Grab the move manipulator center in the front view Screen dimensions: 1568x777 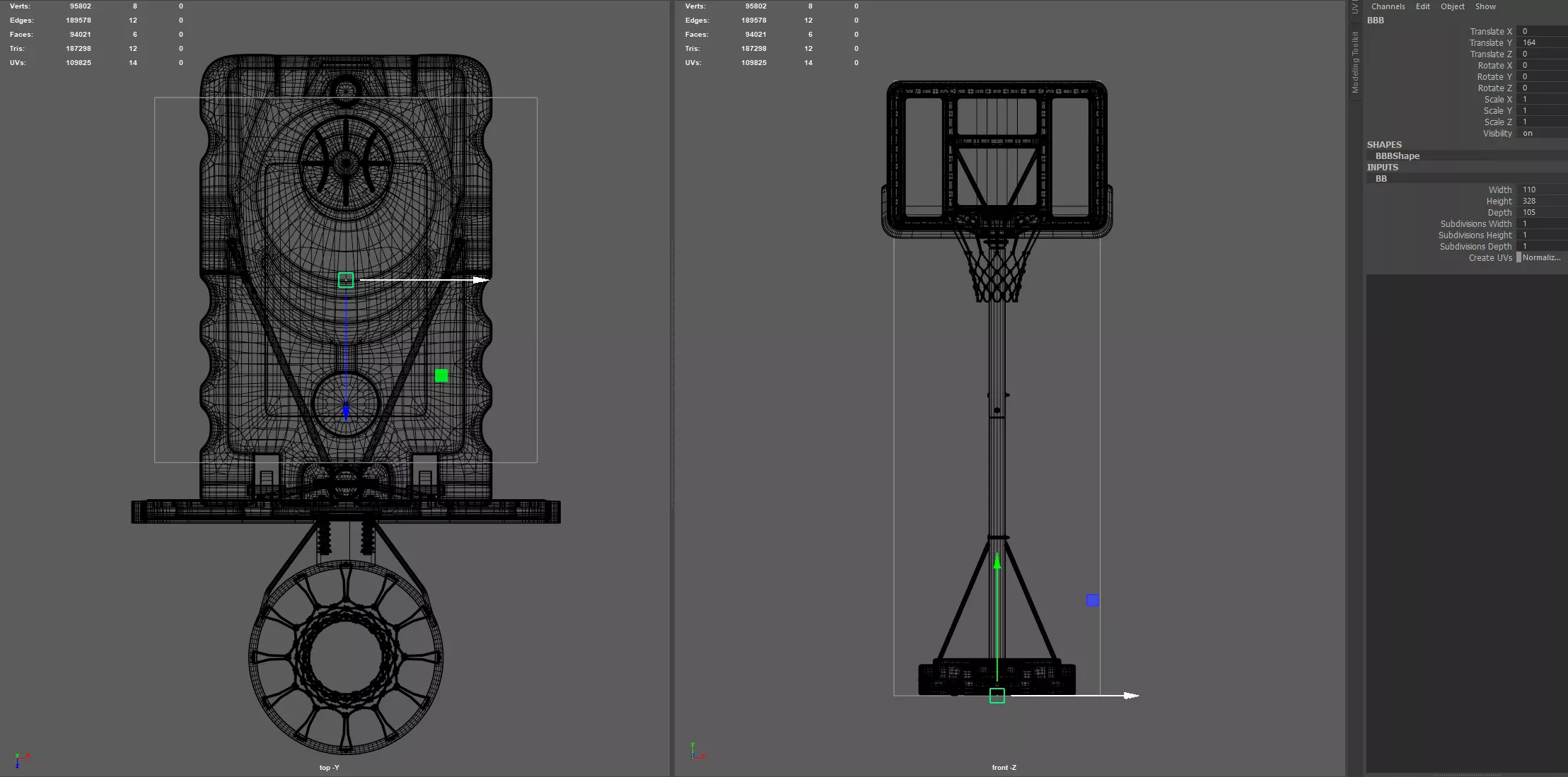[997, 696]
